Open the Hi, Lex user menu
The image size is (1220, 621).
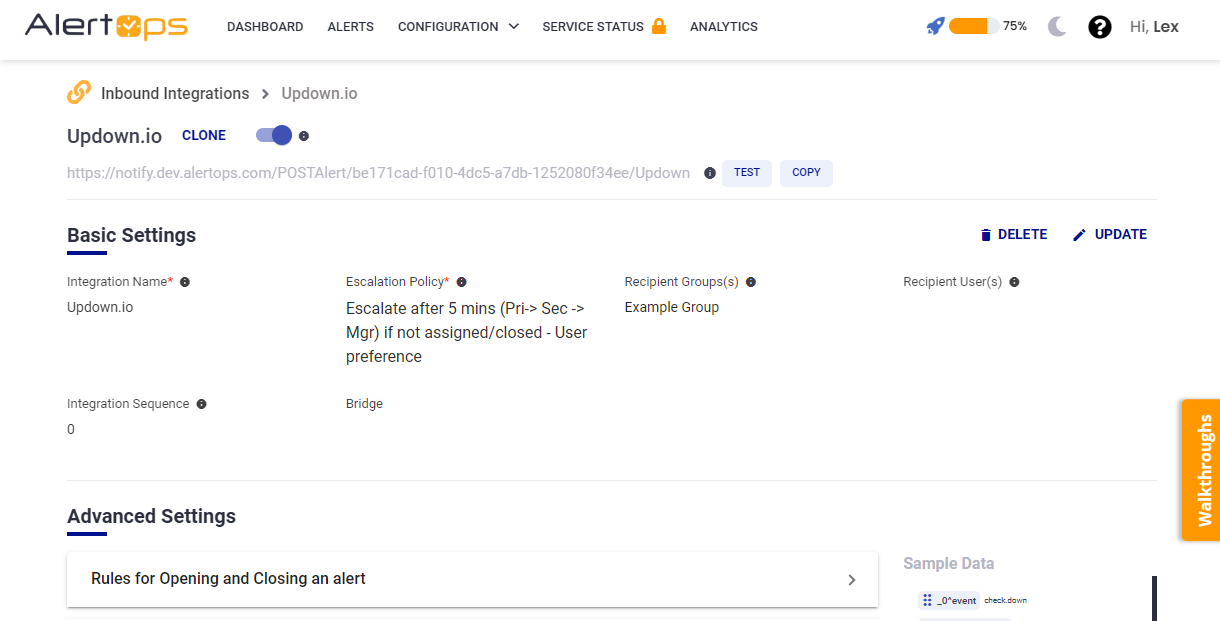tap(1153, 27)
